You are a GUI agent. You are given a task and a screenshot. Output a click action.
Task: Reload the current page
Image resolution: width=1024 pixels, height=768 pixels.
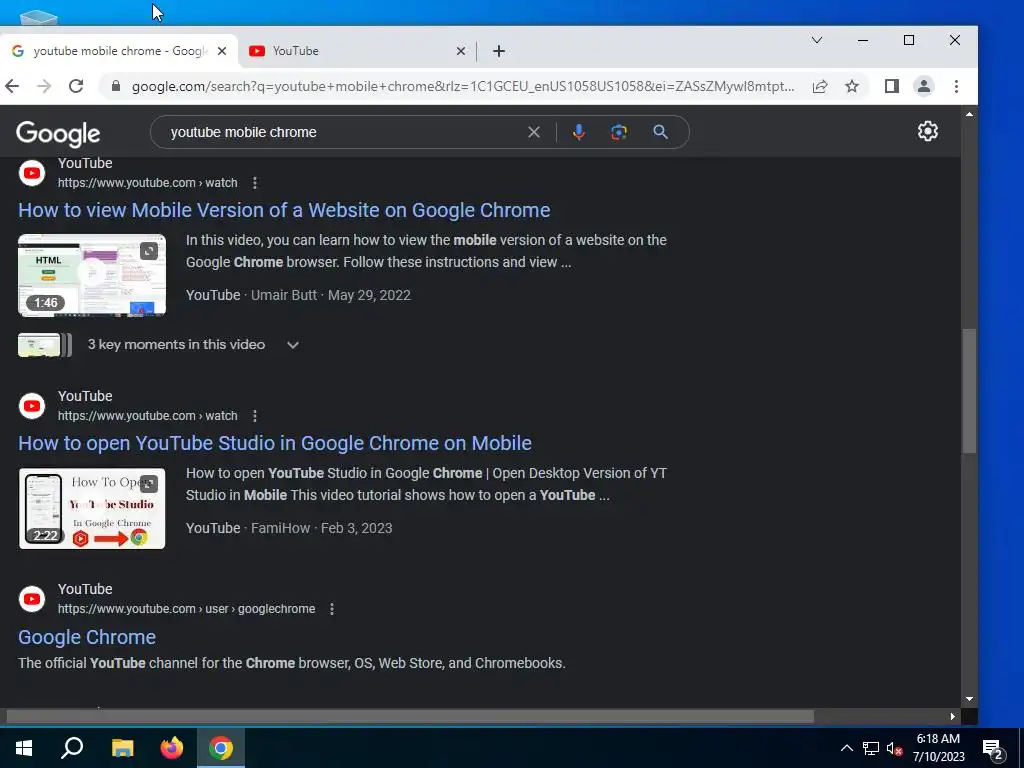coord(76,86)
